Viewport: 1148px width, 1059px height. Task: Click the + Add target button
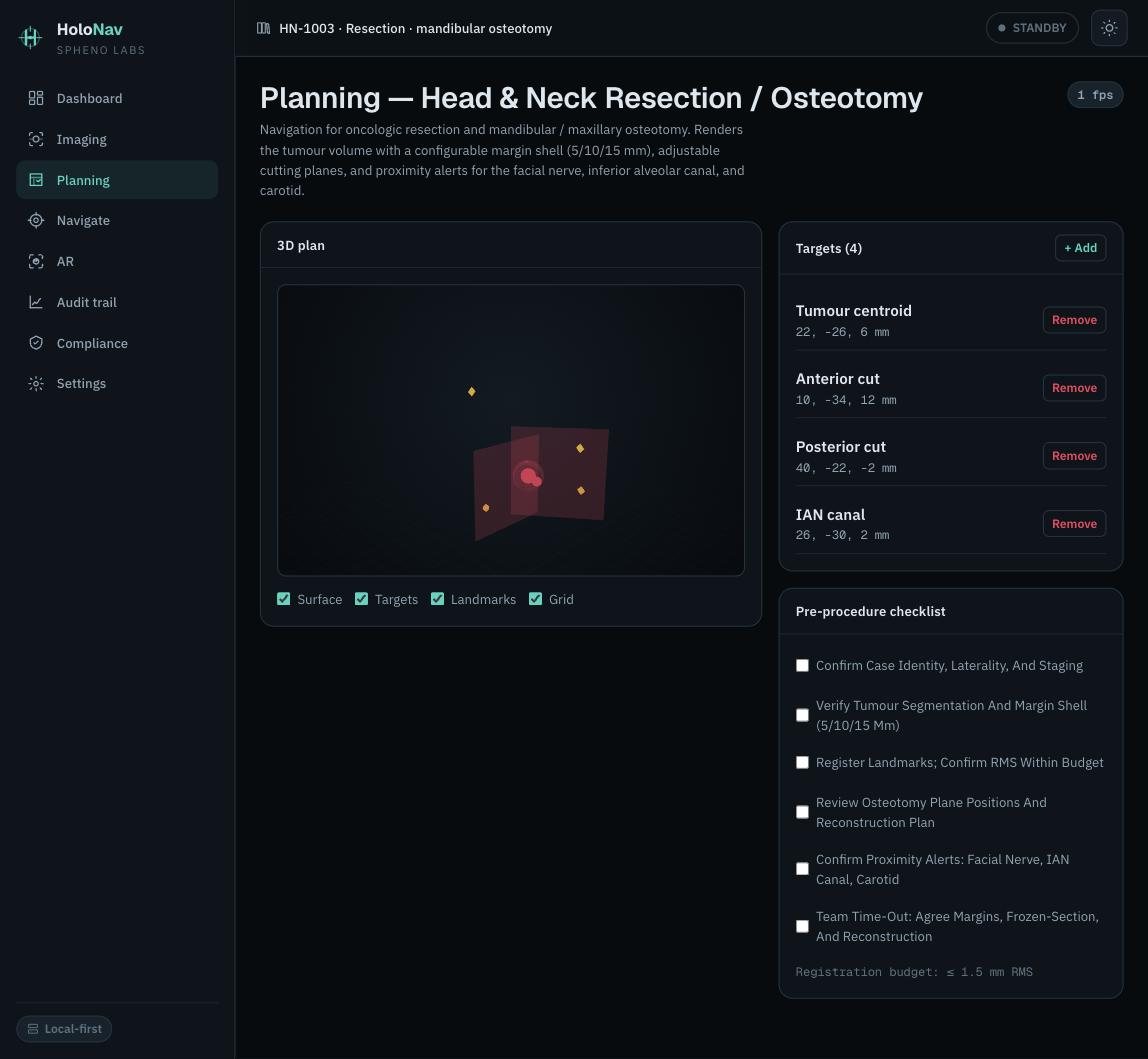point(1080,248)
